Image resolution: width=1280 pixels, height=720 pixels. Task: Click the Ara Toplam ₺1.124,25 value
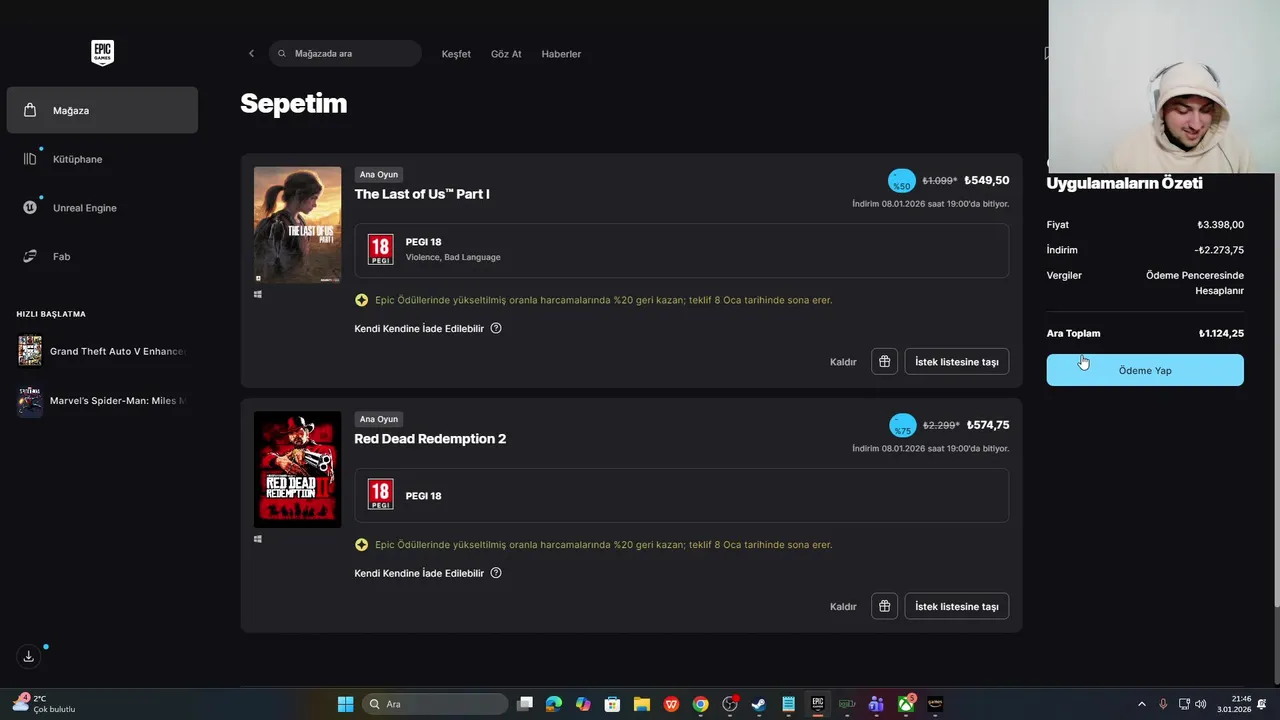click(x=1221, y=333)
